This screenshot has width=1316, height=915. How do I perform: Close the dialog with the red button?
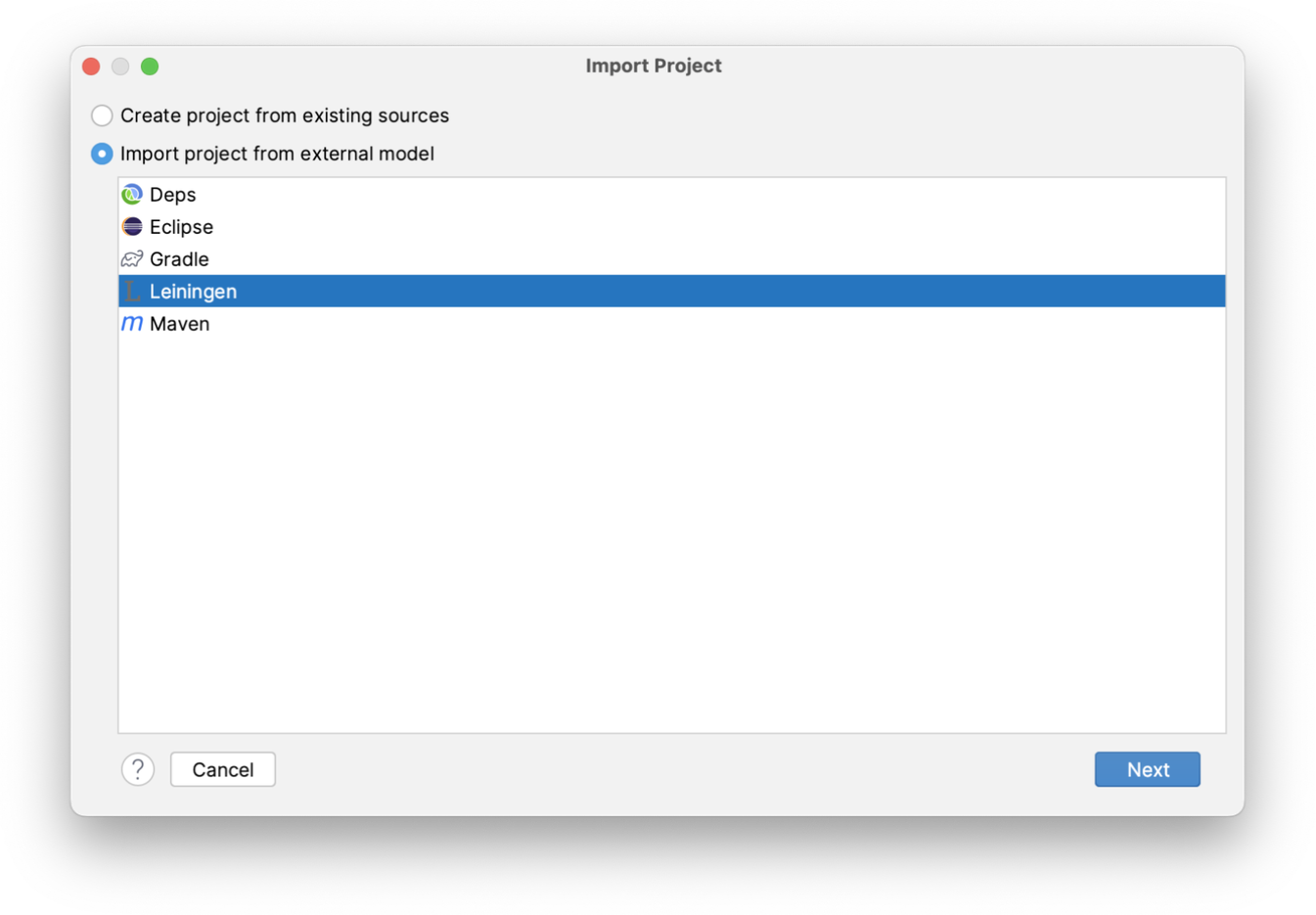[x=91, y=66]
